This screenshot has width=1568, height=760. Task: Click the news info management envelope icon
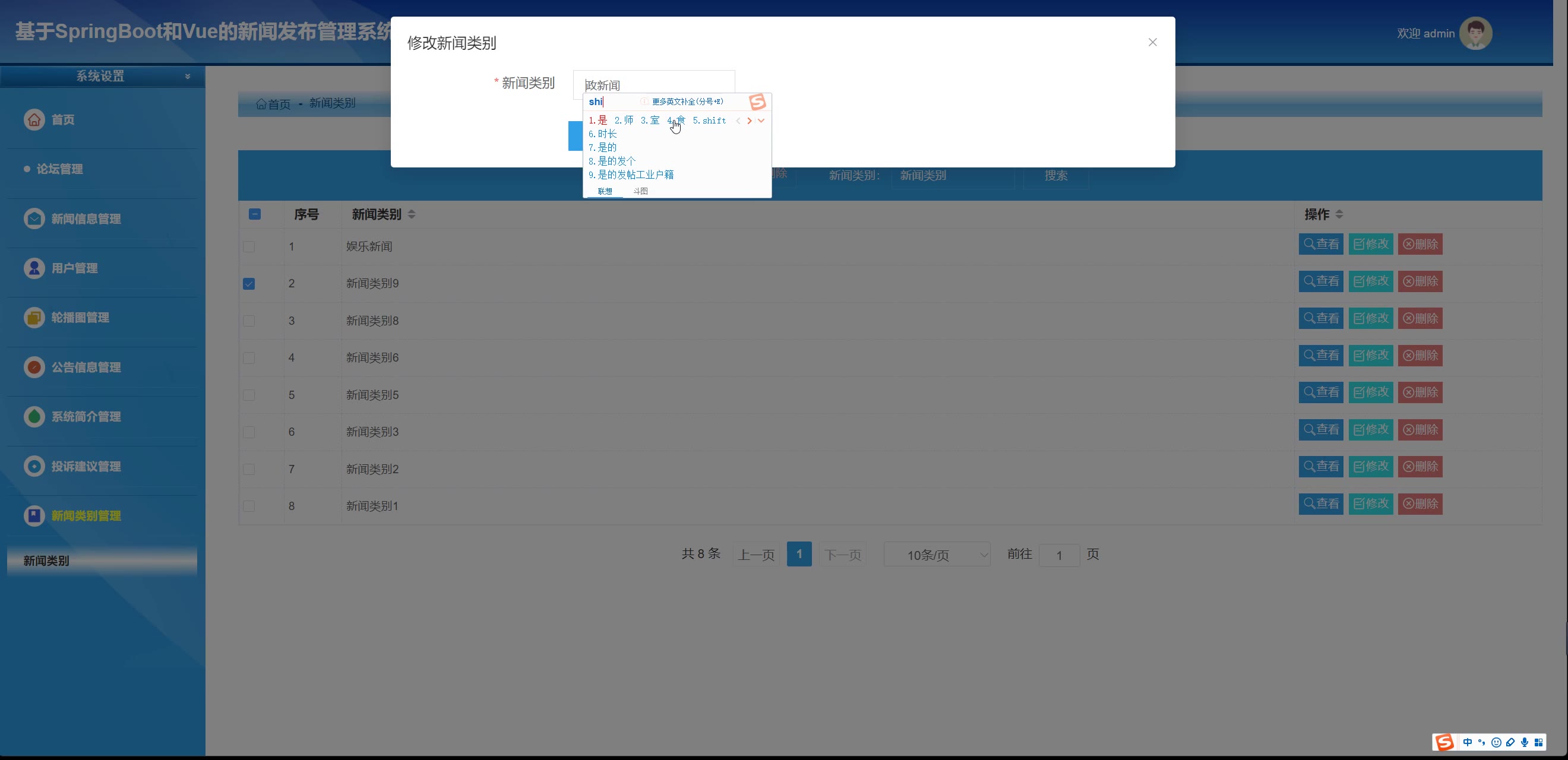coord(34,218)
